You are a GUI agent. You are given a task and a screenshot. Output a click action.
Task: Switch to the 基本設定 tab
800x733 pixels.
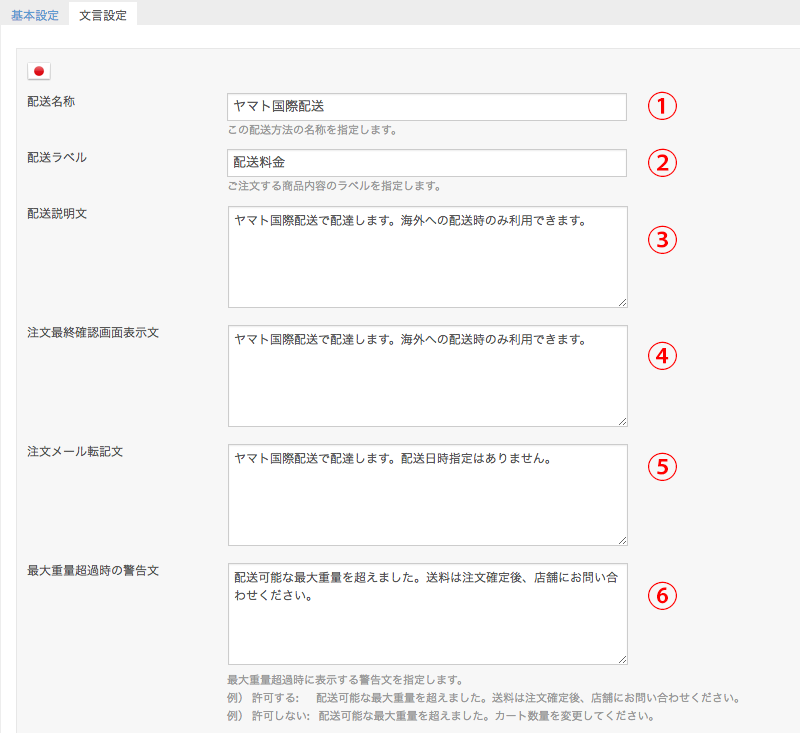click(x=35, y=17)
